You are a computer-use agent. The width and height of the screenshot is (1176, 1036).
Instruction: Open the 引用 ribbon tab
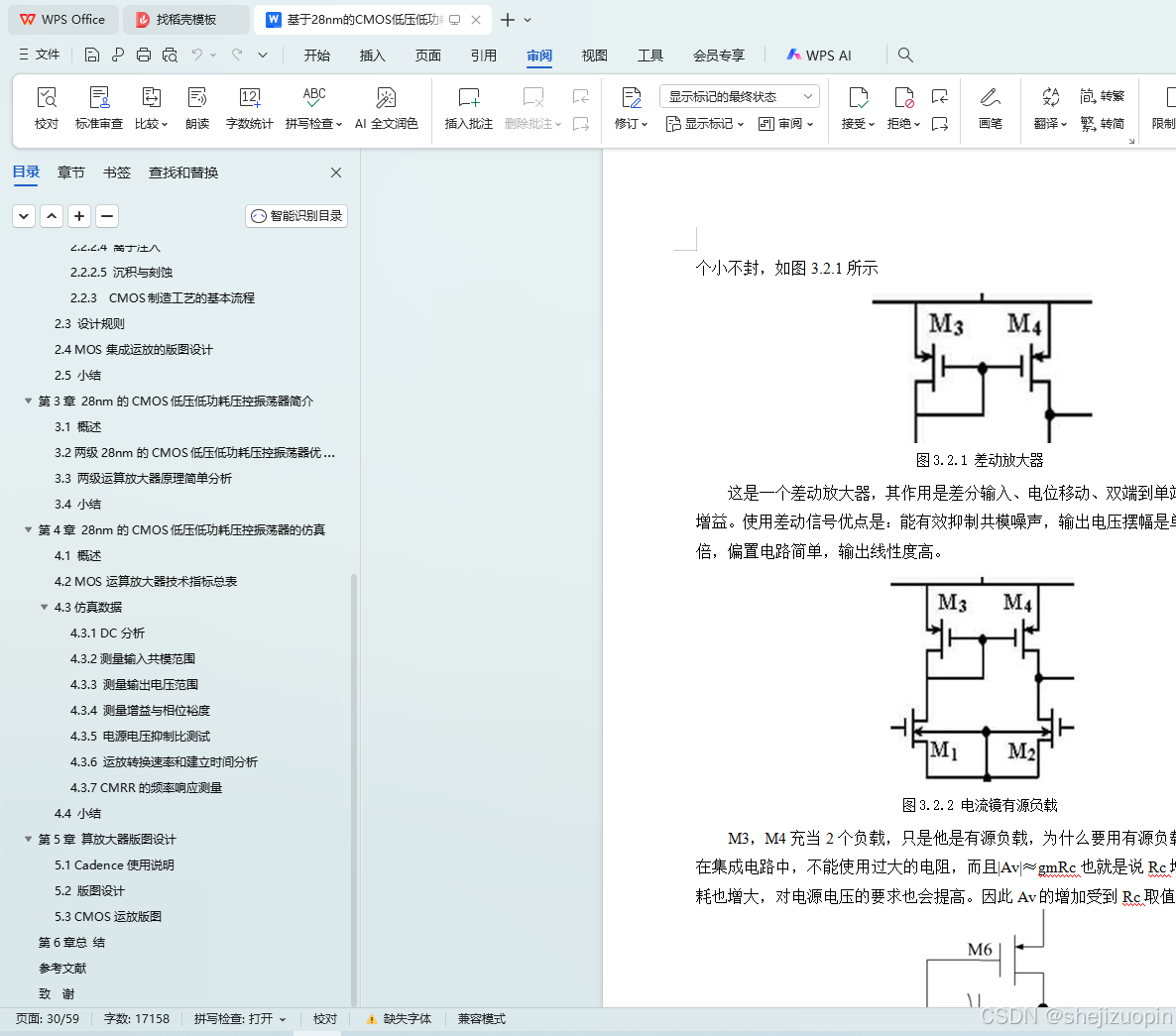[483, 55]
